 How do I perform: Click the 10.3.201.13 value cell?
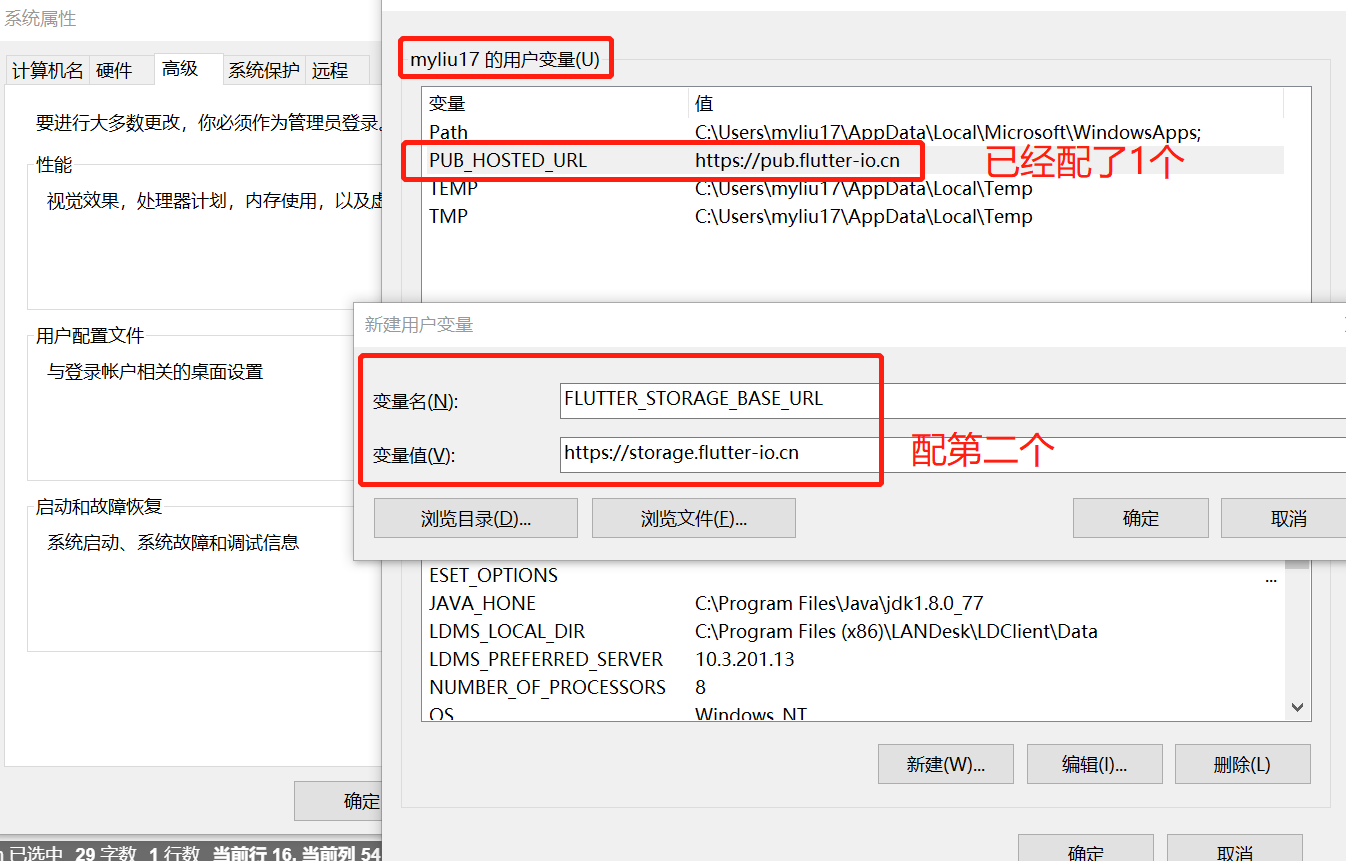pyautogui.click(x=745, y=659)
